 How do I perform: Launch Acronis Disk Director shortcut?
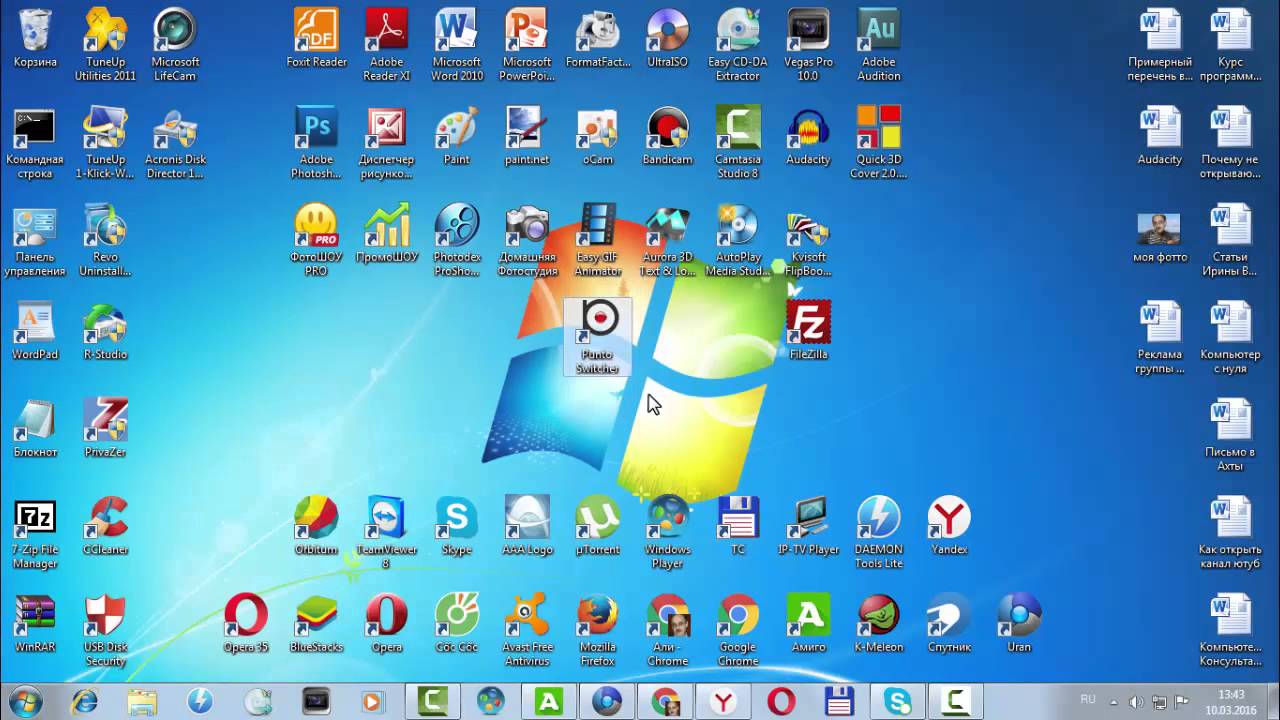pos(175,142)
